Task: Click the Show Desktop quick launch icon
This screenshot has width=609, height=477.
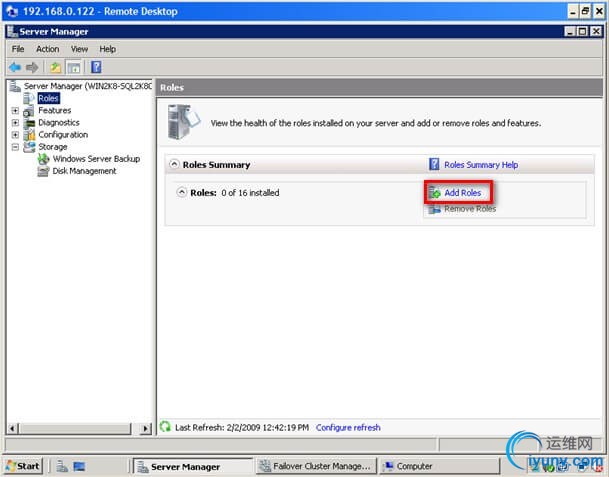Action: (79, 466)
